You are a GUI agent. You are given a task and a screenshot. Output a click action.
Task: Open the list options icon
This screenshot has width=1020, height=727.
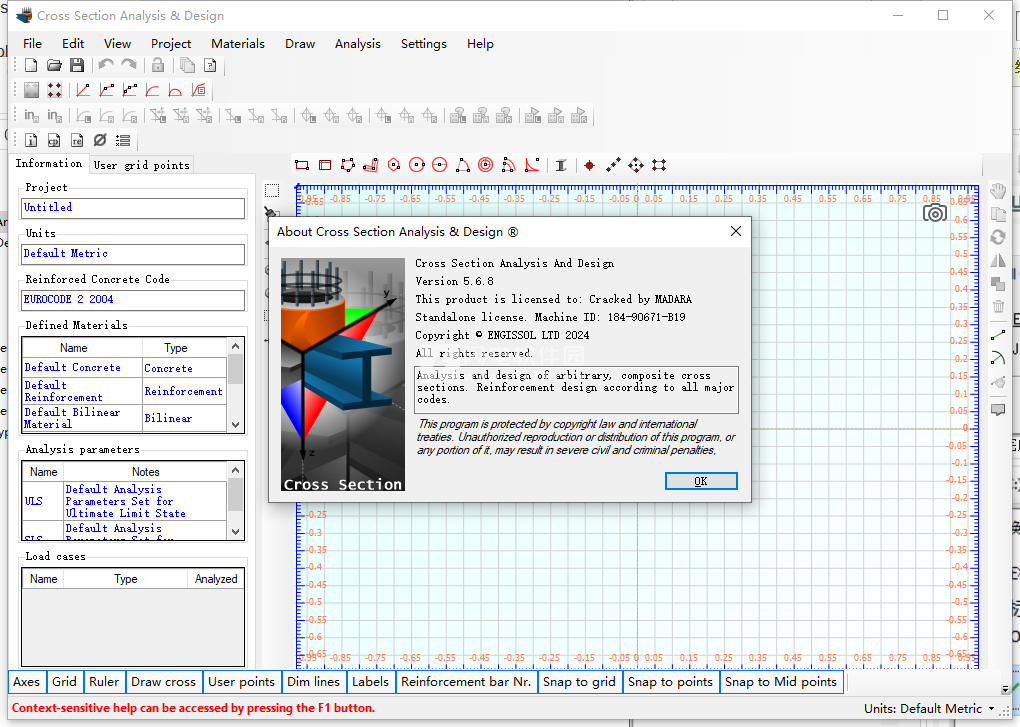pyautogui.click(x=123, y=140)
